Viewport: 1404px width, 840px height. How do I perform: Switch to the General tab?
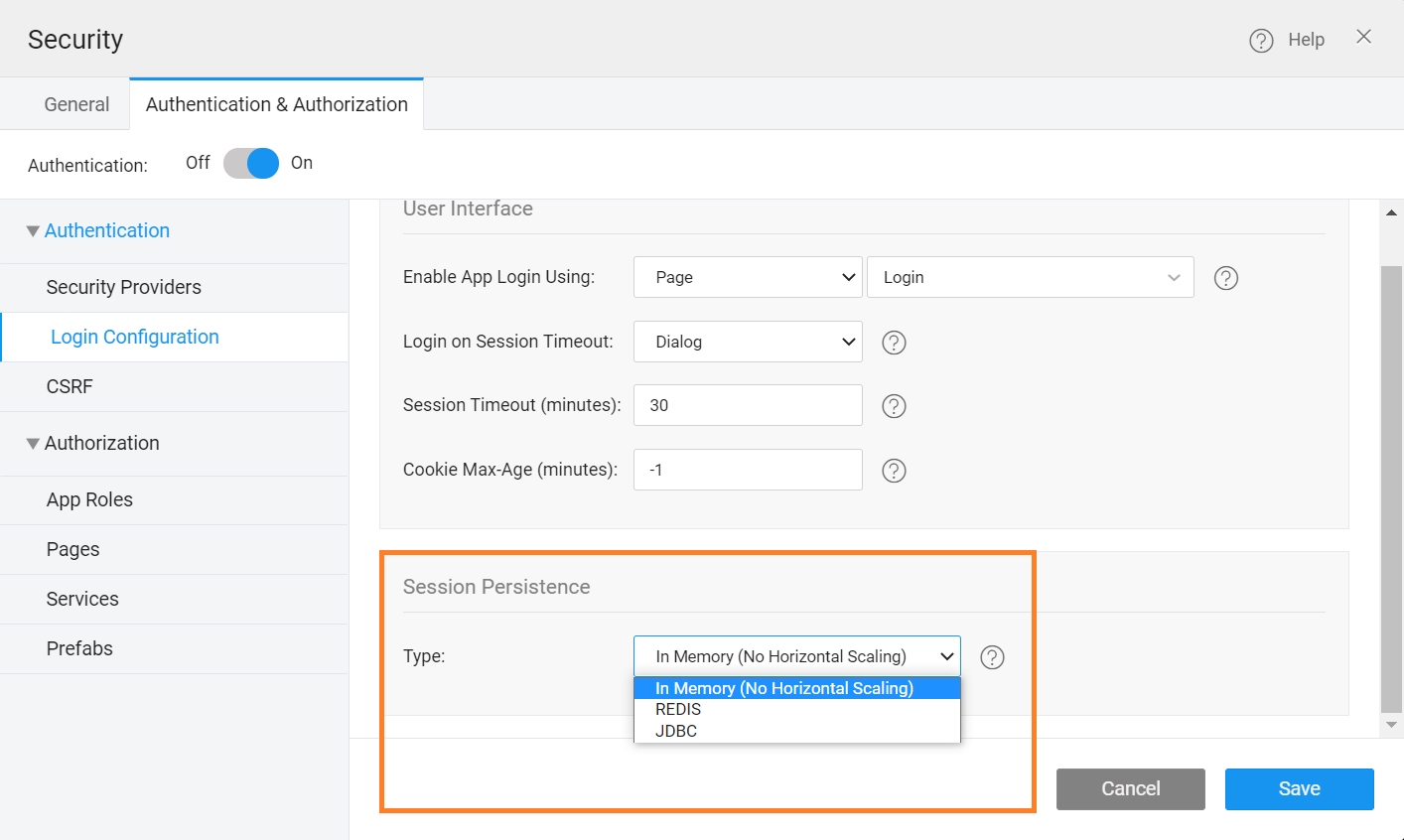pyautogui.click(x=76, y=104)
